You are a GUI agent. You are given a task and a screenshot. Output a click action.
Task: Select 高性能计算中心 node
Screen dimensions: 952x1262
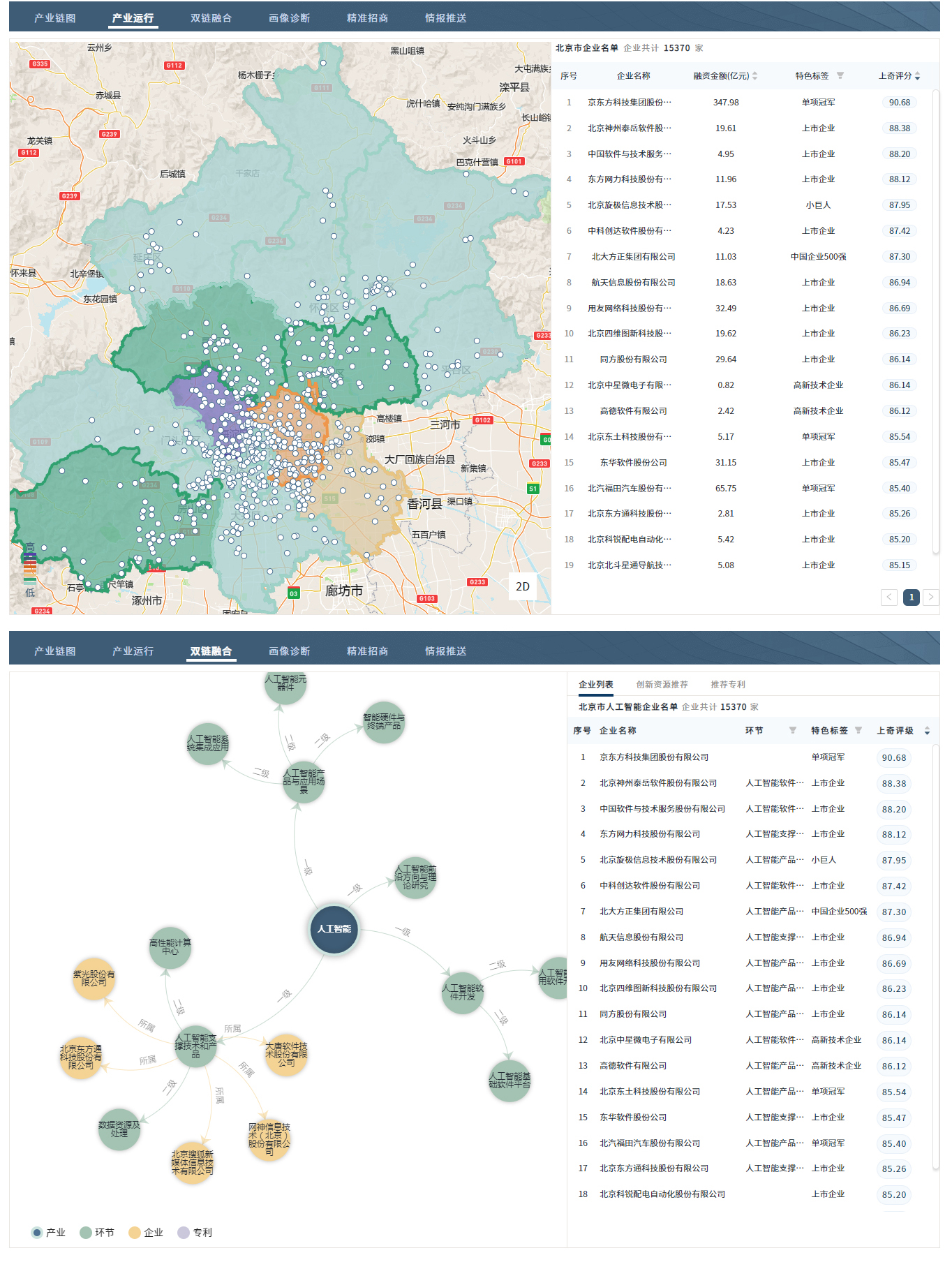point(170,948)
